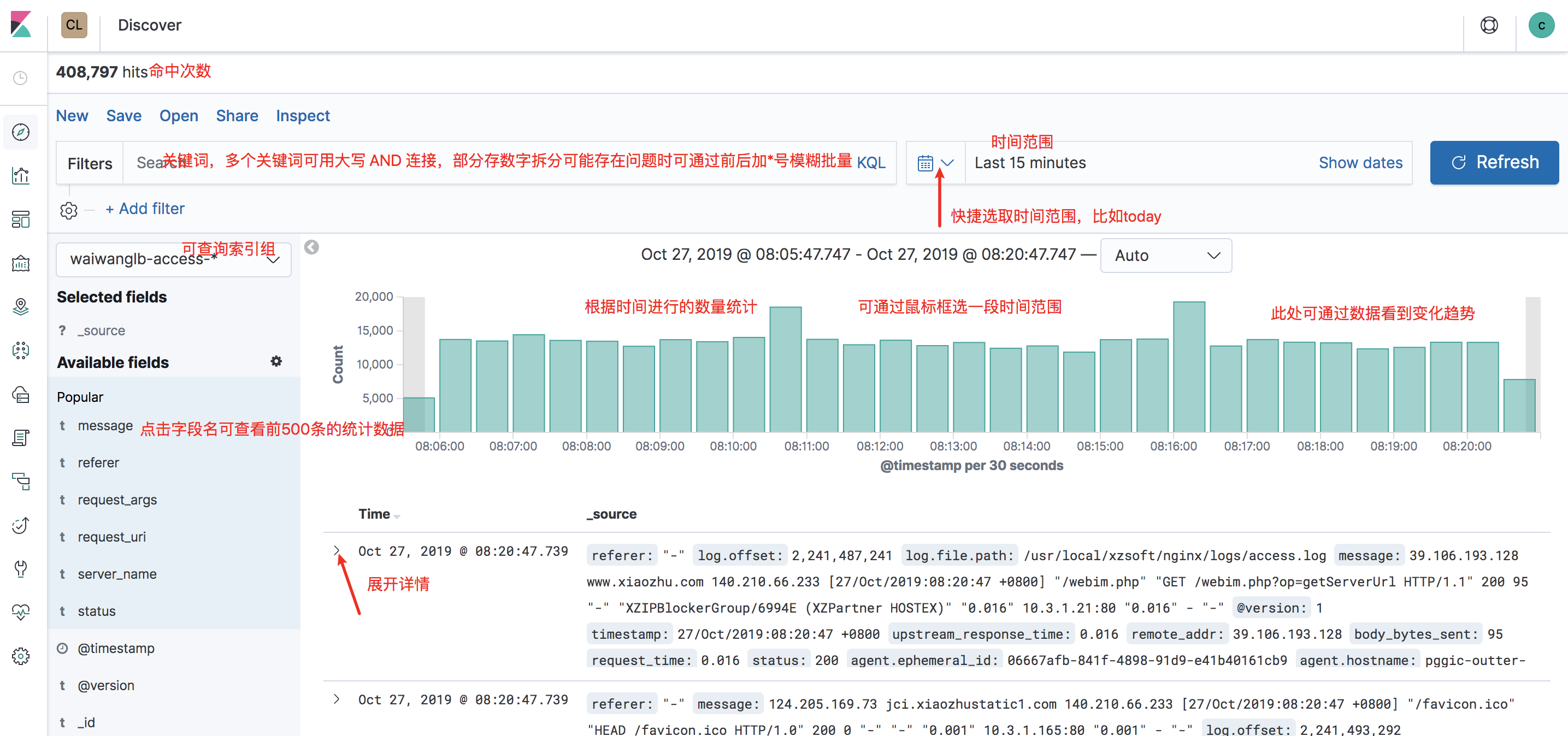Screen dimensions: 1568x736
Task: Open Dashboard in the side navigation
Action: (x=21, y=219)
